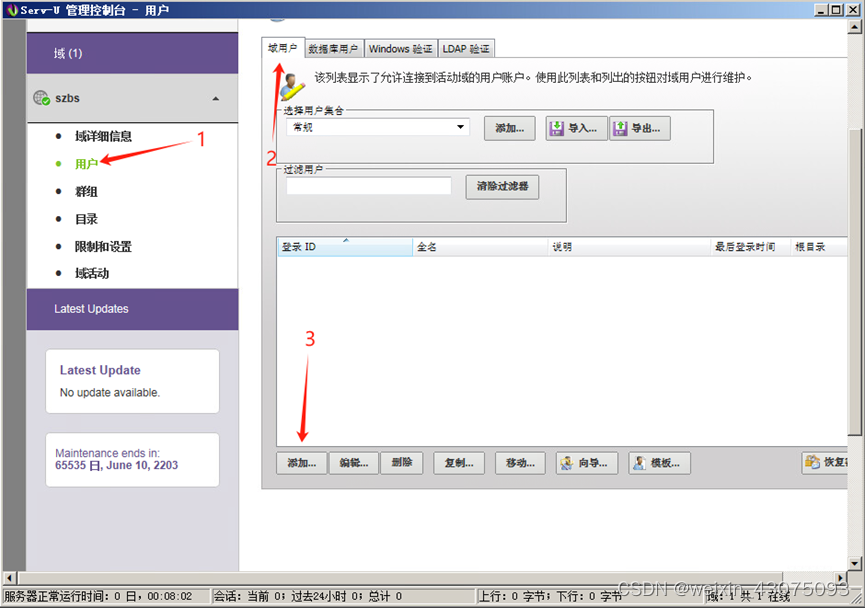Open the 选择用户集合 dropdown showing 常规
The image size is (865, 608).
pyautogui.click(x=378, y=127)
